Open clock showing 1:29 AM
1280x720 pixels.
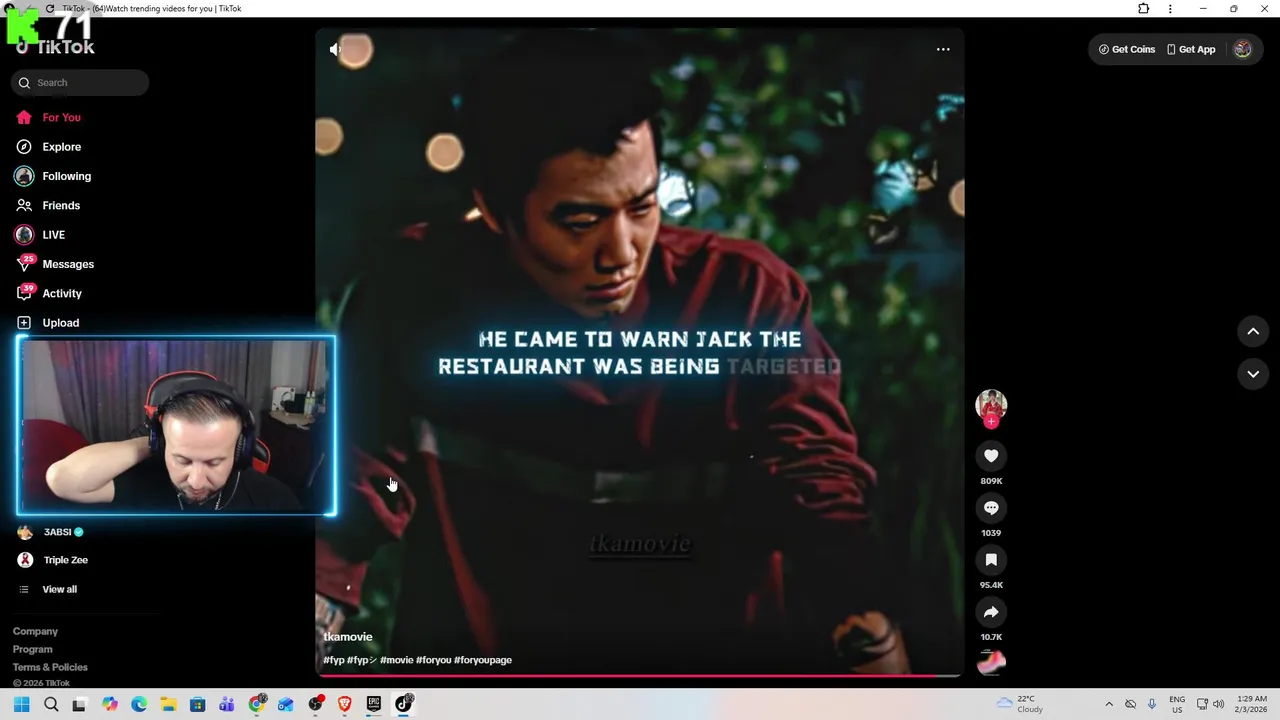(1252, 704)
